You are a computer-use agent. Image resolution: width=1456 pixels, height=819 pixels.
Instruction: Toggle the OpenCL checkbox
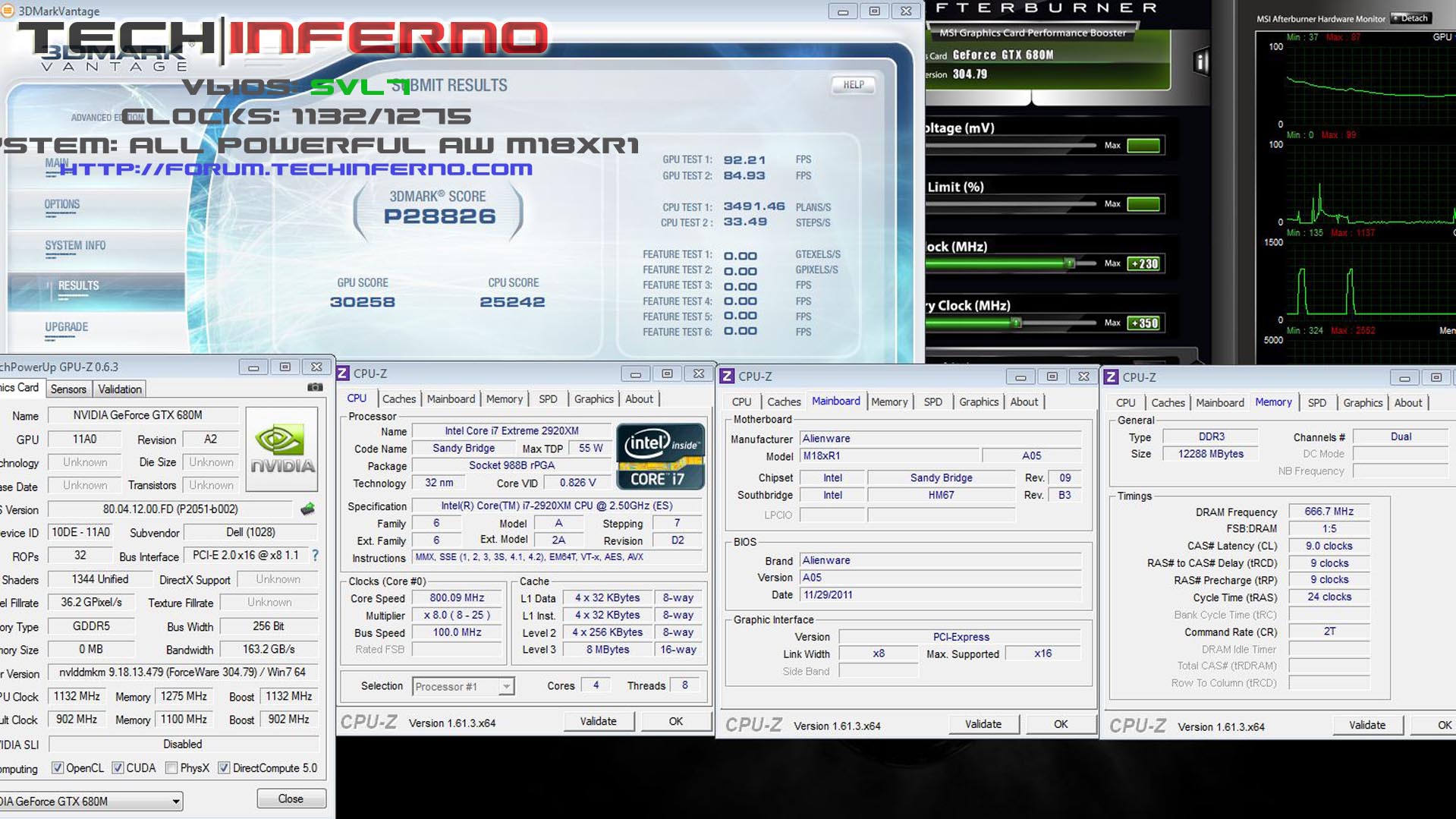(x=58, y=767)
